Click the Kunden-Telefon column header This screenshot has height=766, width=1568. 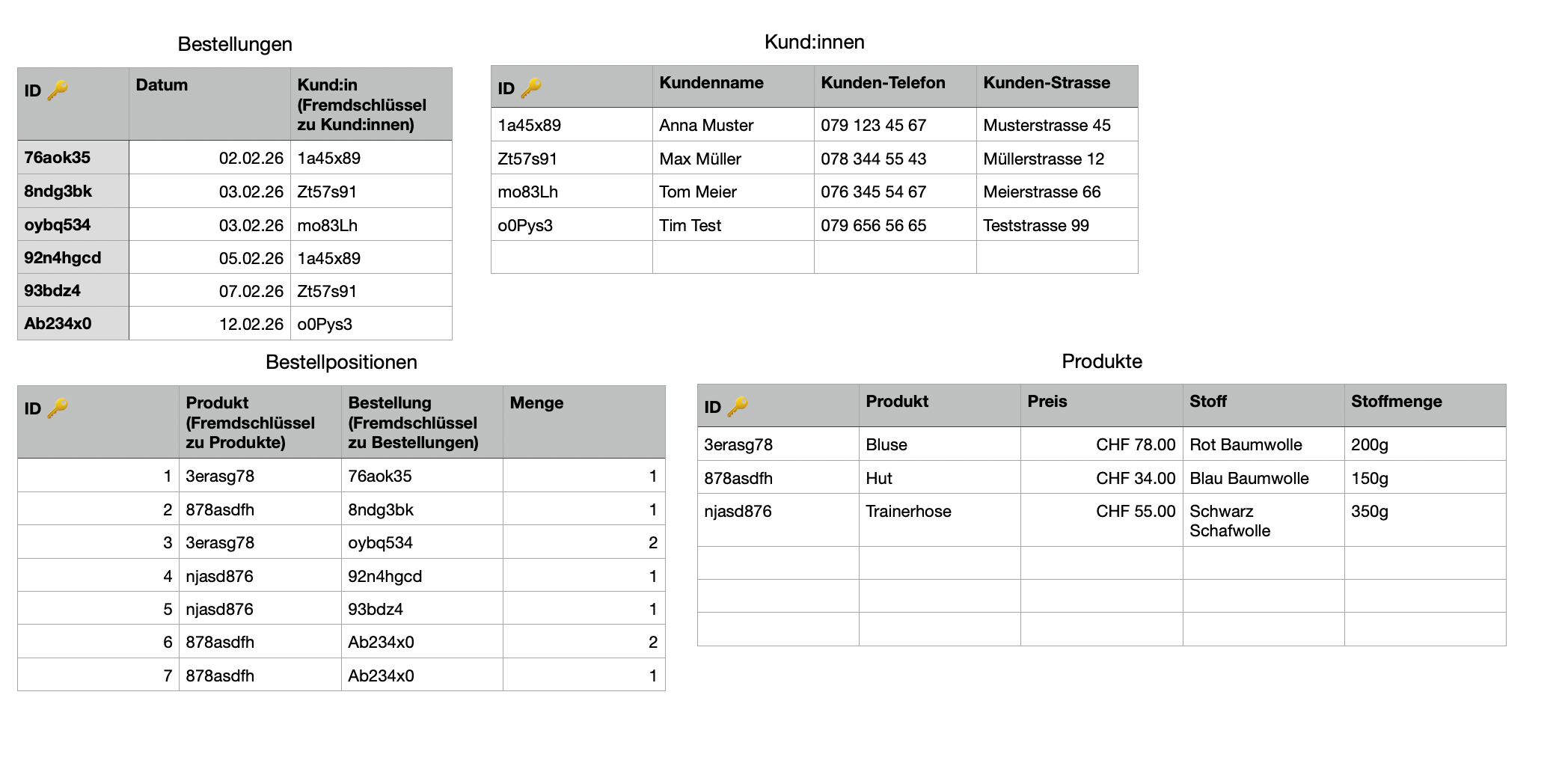[x=883, y=83]
